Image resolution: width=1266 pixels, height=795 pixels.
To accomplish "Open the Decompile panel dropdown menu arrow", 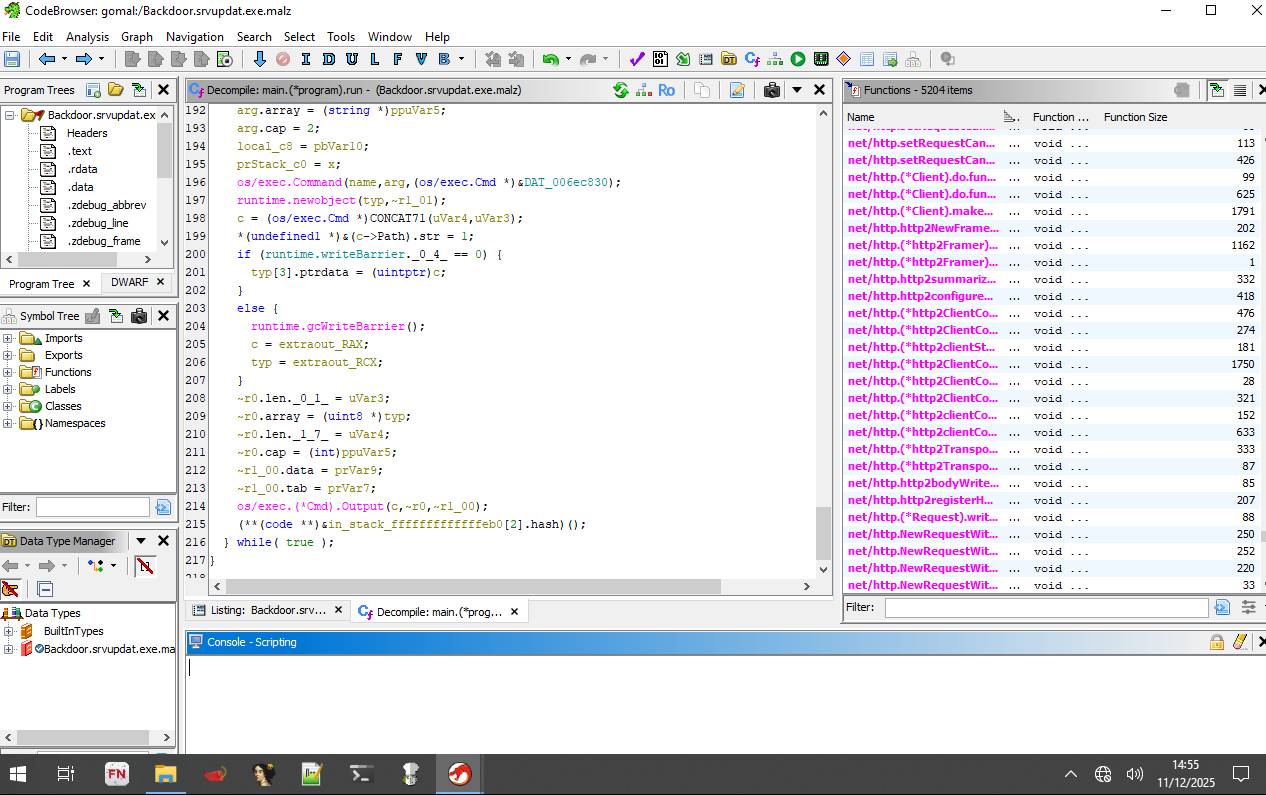I will (x=797, y=90).
